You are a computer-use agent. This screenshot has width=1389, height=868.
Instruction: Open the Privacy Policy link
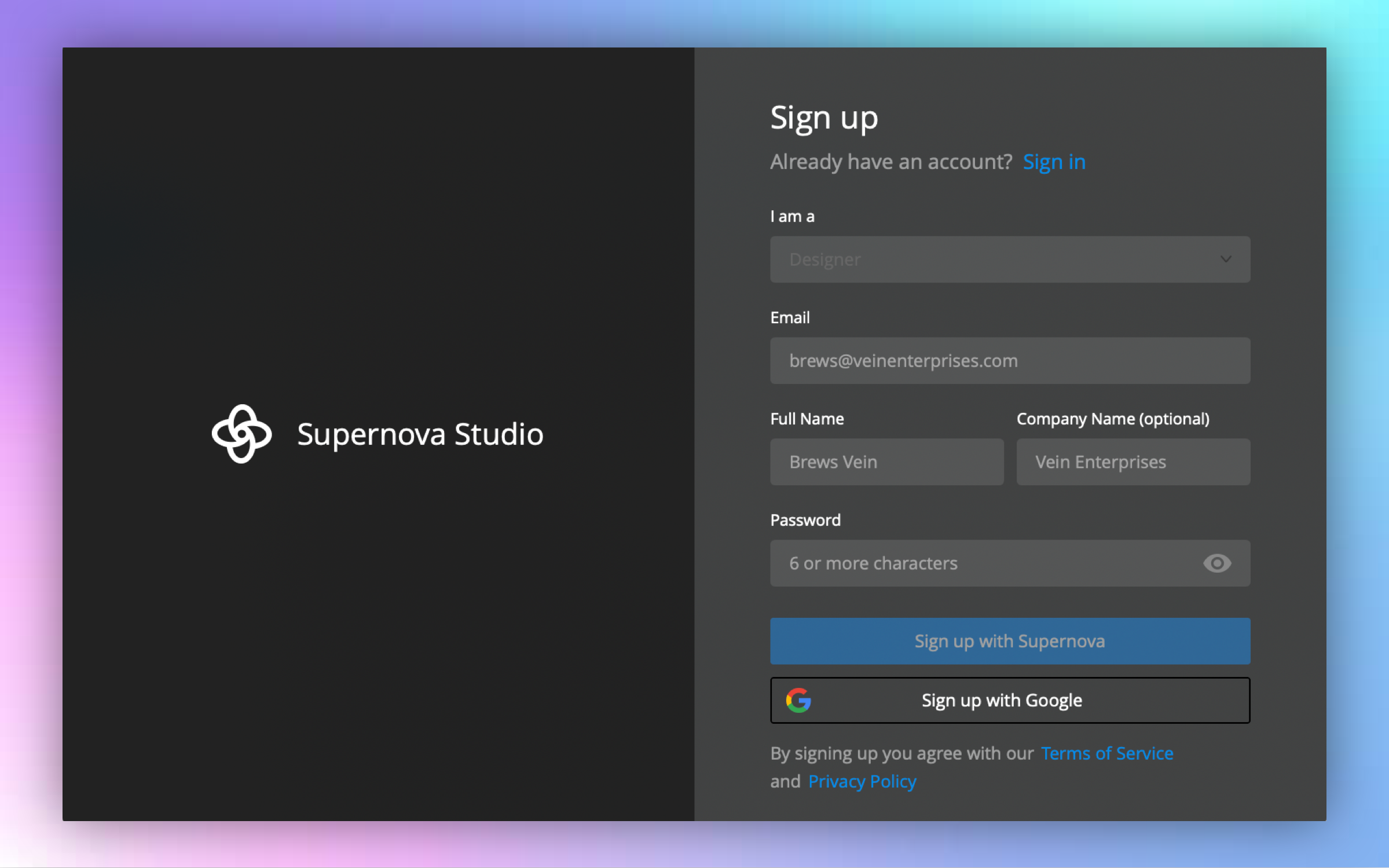tap(862, 781)
